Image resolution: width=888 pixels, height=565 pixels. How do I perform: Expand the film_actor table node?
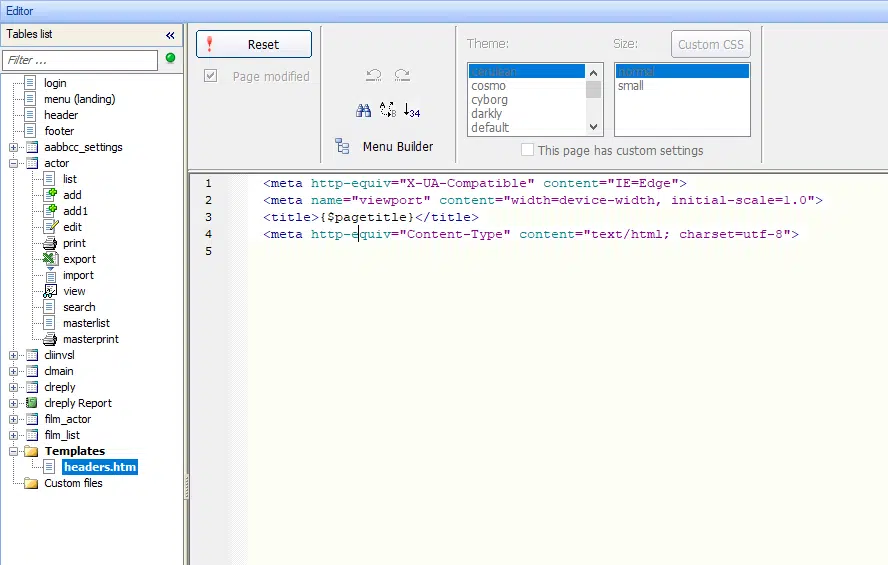14,420
